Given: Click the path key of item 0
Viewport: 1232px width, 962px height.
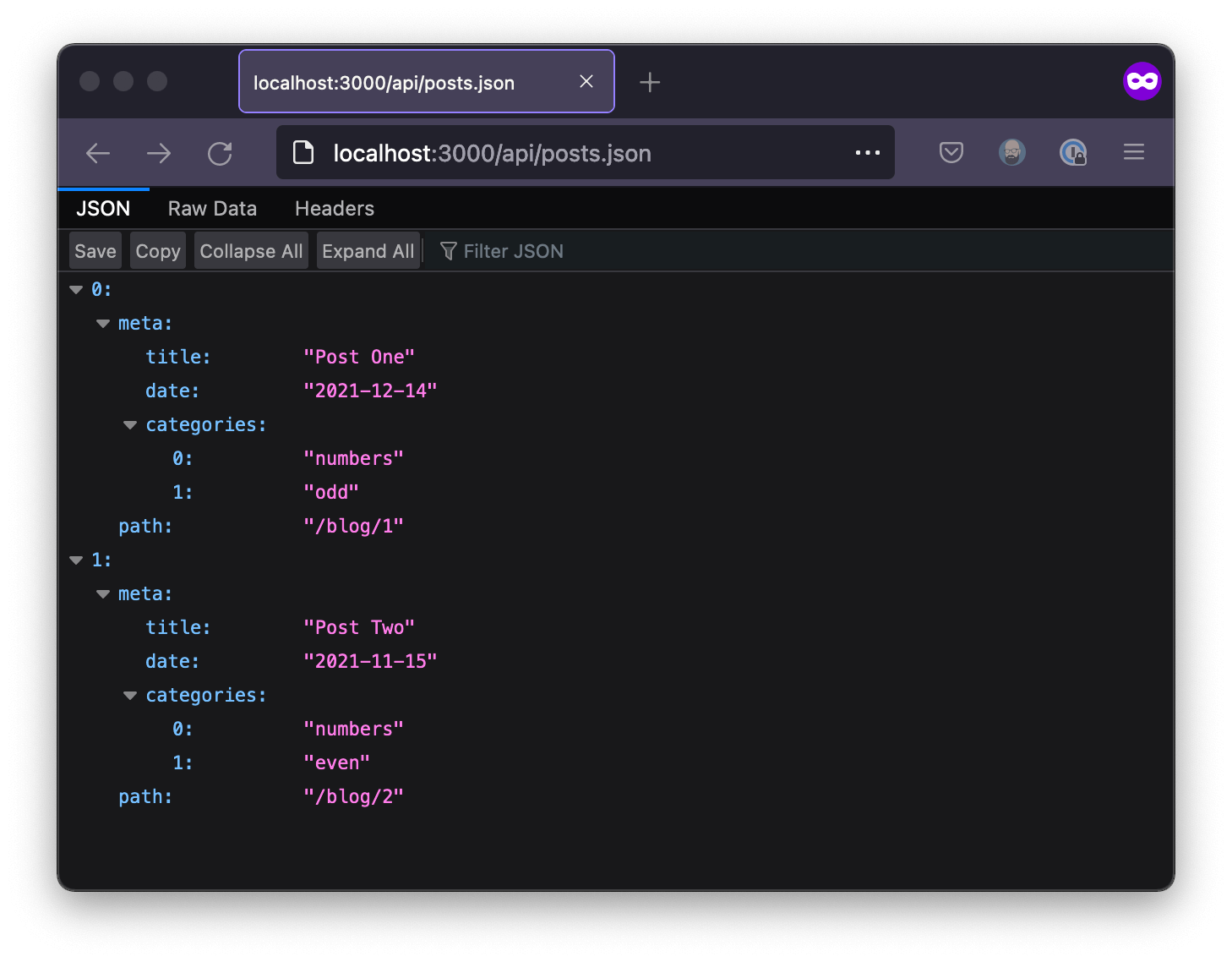Looking at the screenshot, I should pos(145,526).
